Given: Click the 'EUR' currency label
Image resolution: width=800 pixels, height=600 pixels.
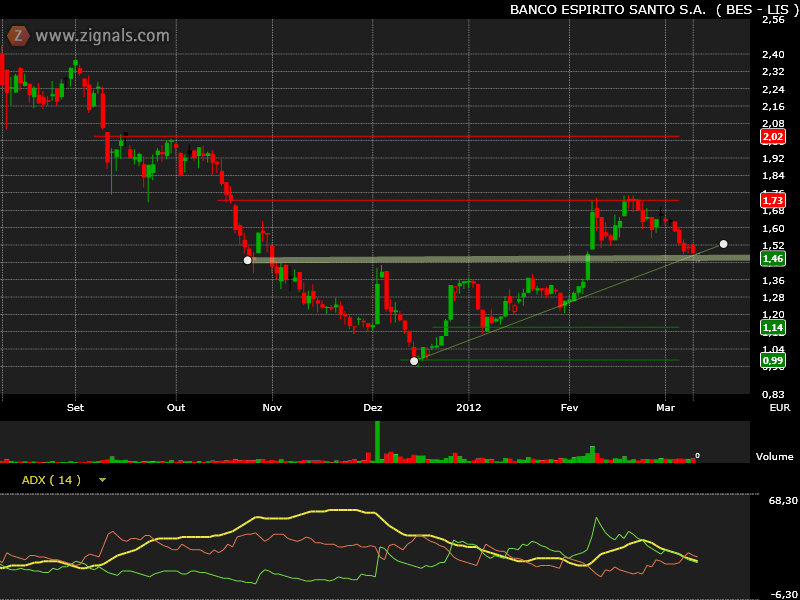Looking at the screenshot, I should 780,408.
